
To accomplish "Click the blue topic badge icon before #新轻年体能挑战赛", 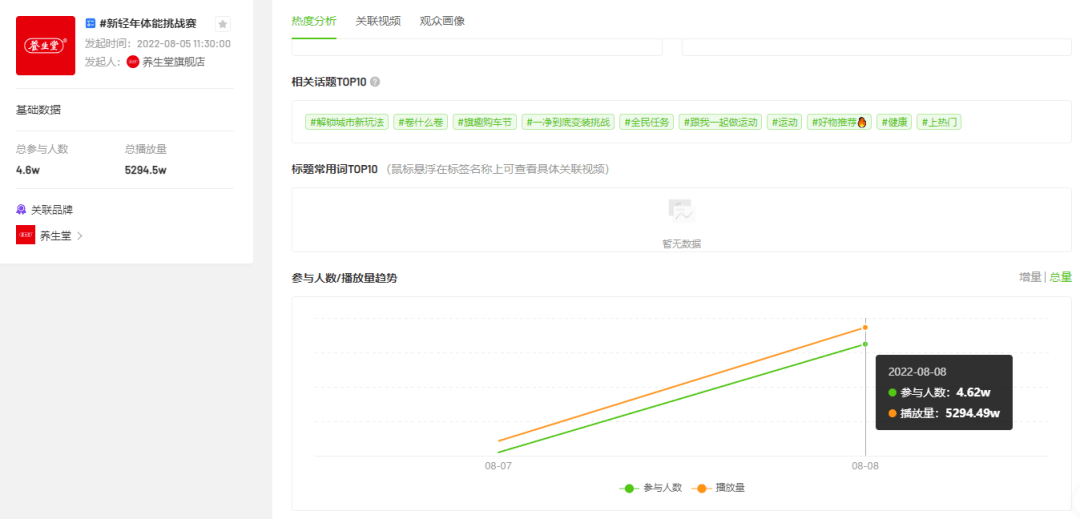I will coord(90,24).
